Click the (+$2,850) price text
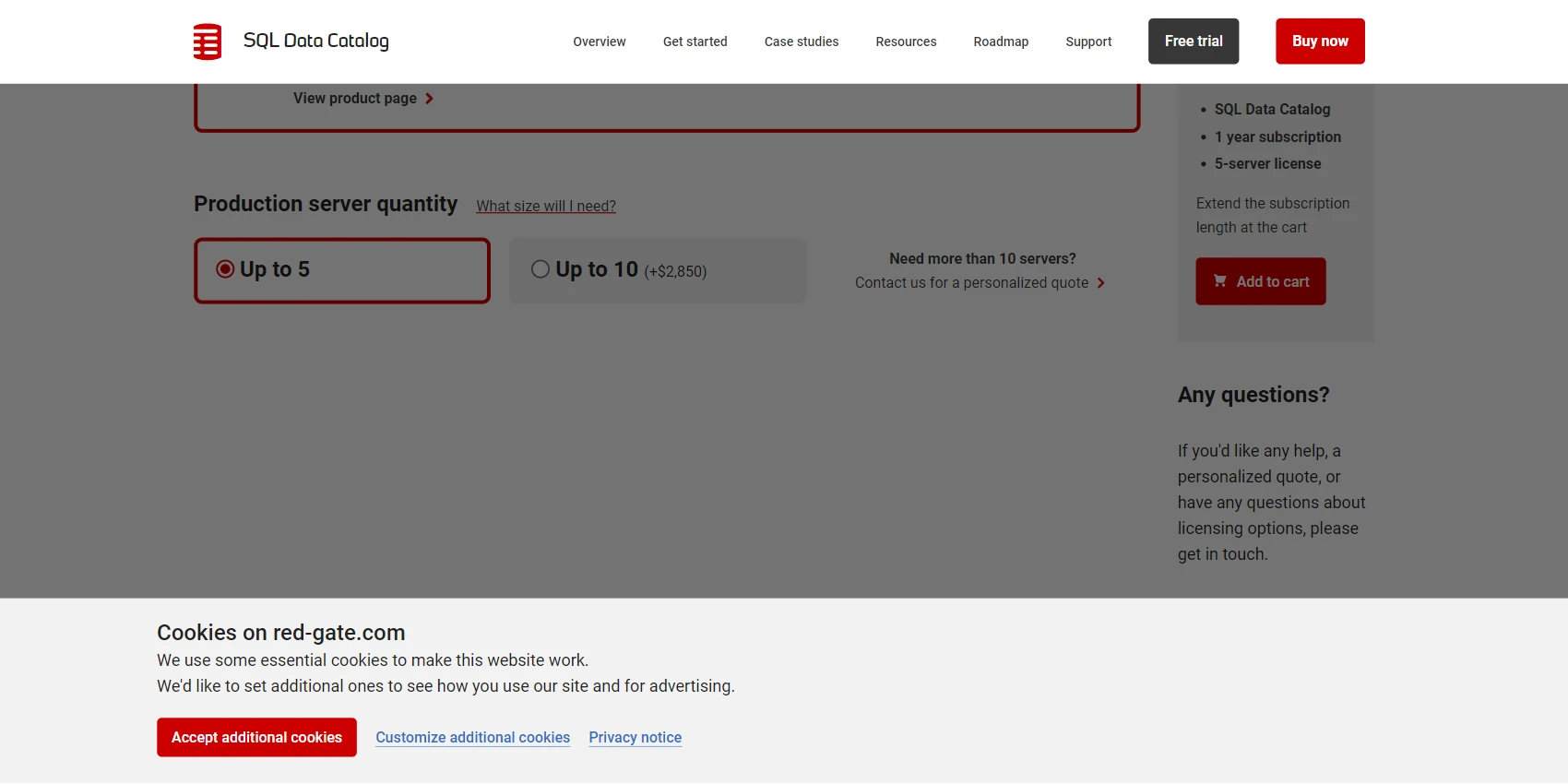1568x784 pixels. (x=675, y=271)
